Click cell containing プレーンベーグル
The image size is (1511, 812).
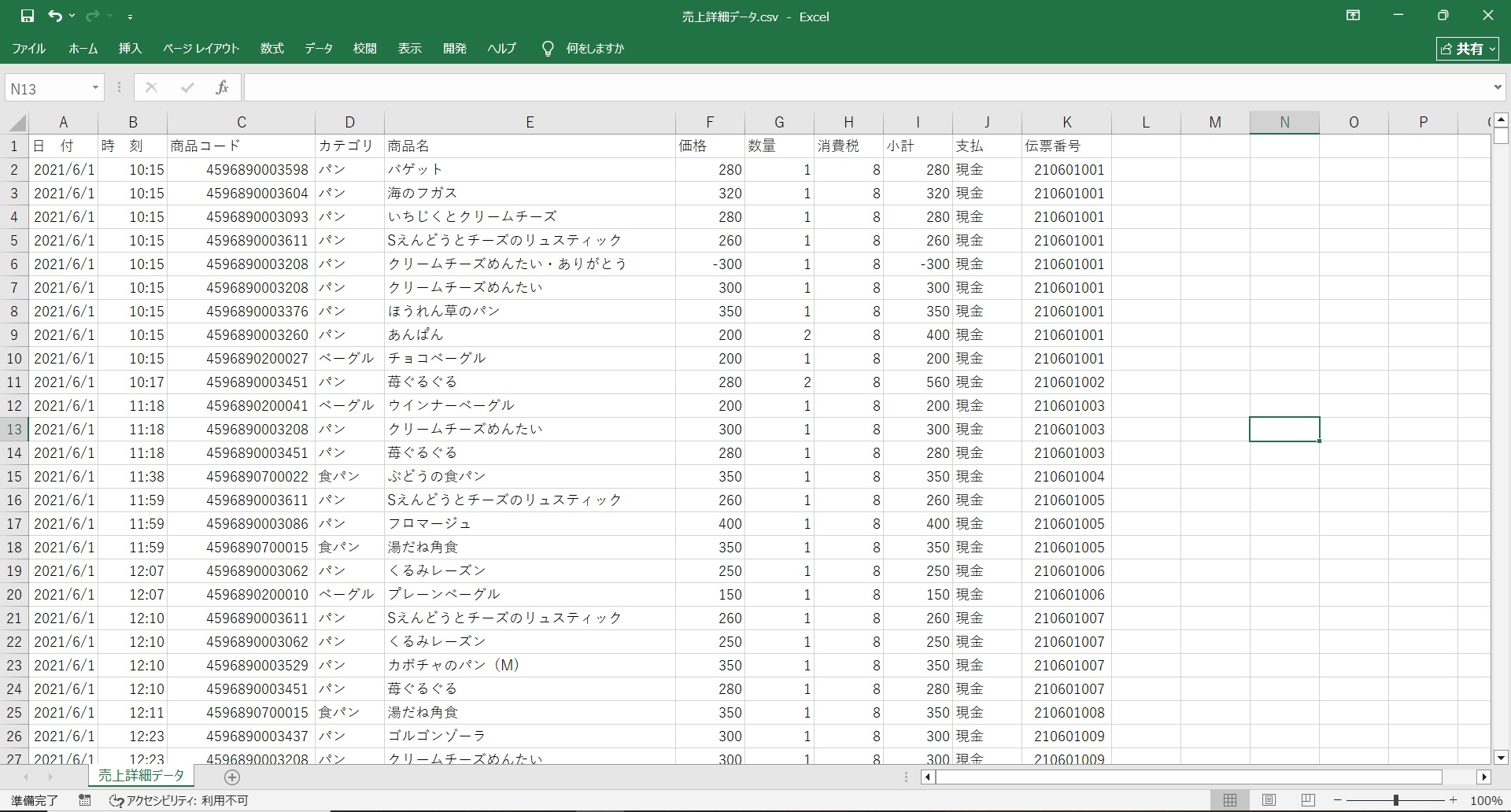(x=530, y=595)
